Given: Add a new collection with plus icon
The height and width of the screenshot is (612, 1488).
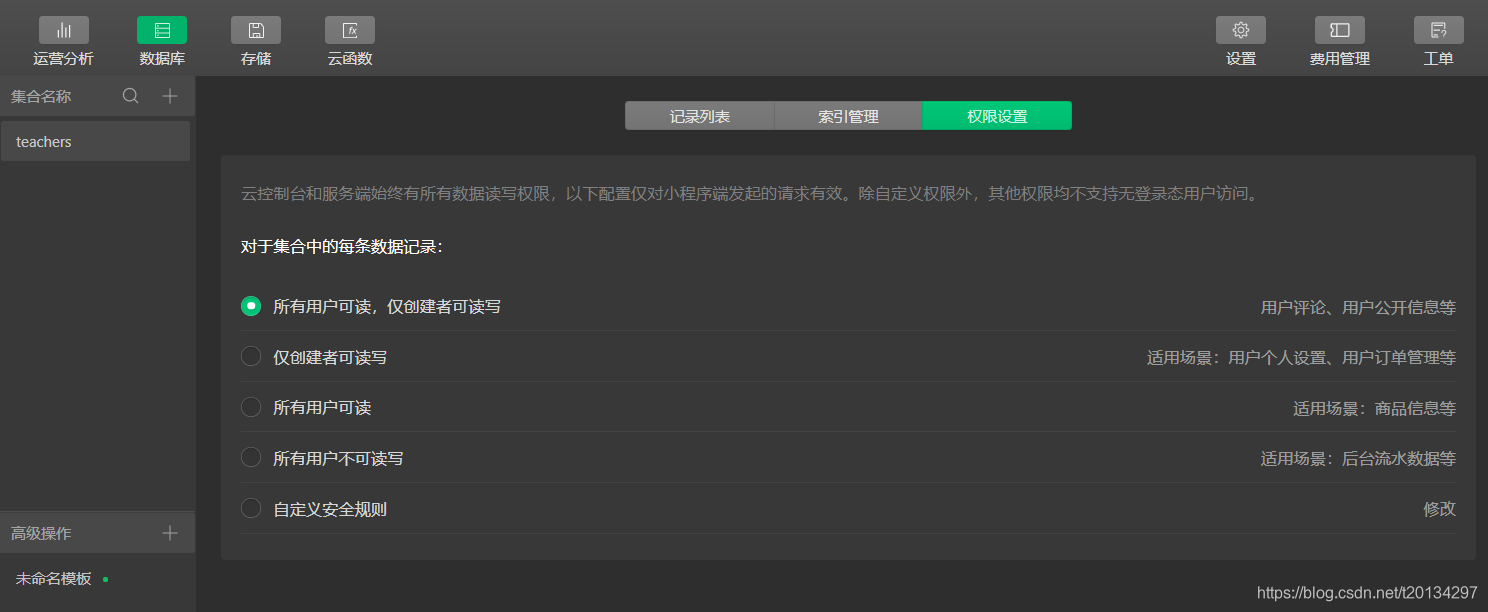Looking at the screenshot, I should click(x=170, y=95).
